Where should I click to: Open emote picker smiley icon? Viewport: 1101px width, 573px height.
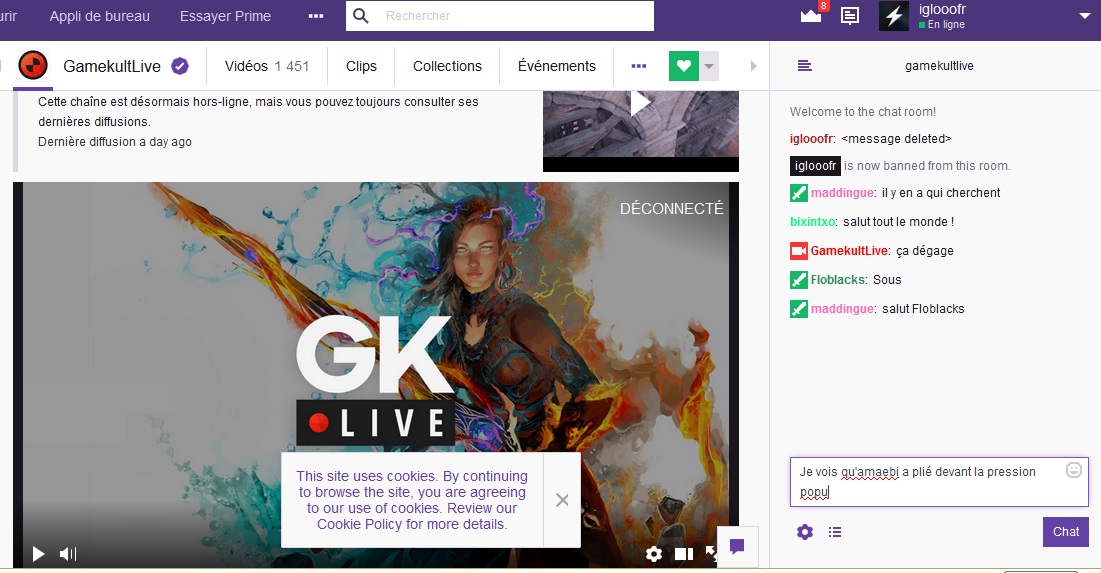pos(1074,470)
